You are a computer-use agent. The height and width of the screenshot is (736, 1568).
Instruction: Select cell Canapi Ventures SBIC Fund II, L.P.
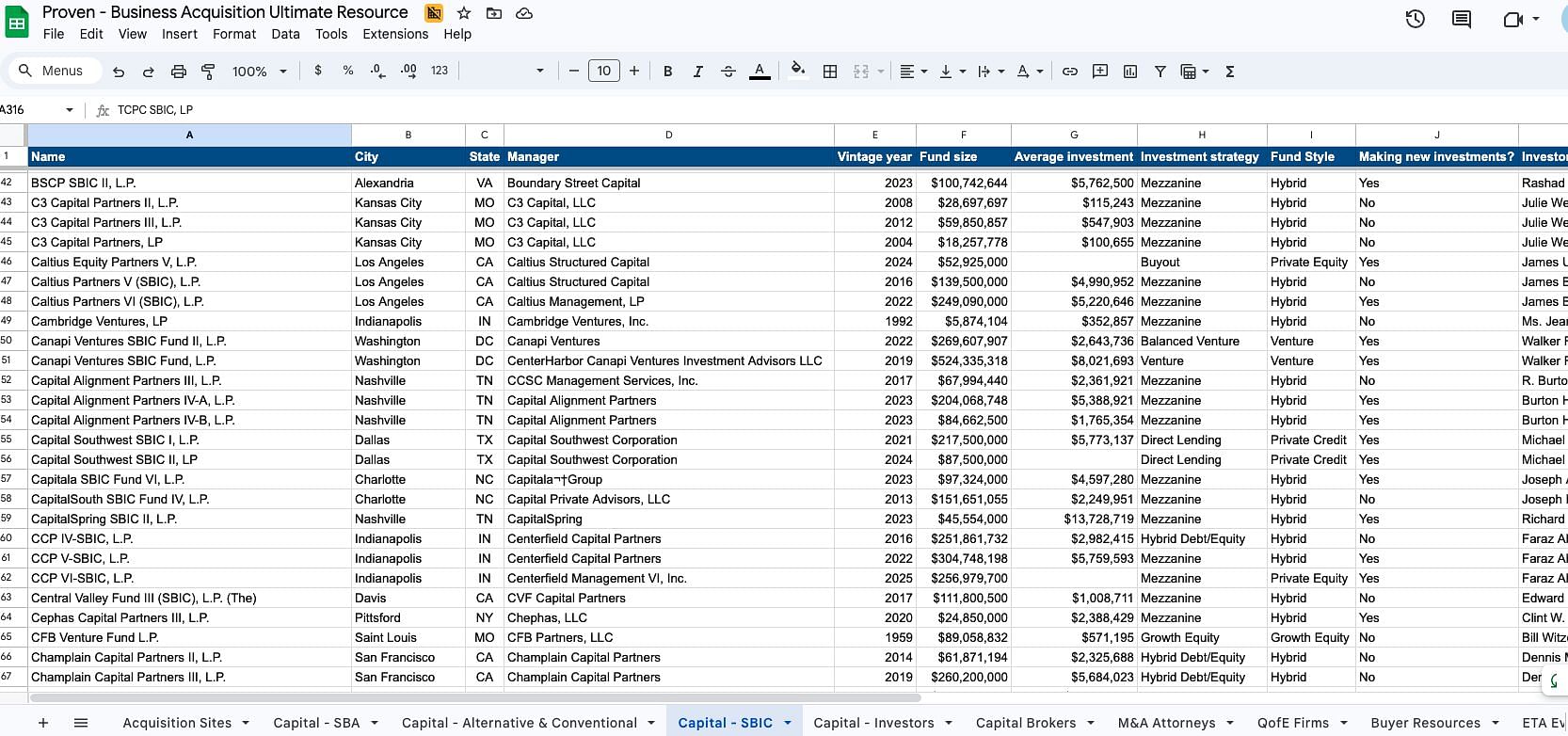coord(189,341)
